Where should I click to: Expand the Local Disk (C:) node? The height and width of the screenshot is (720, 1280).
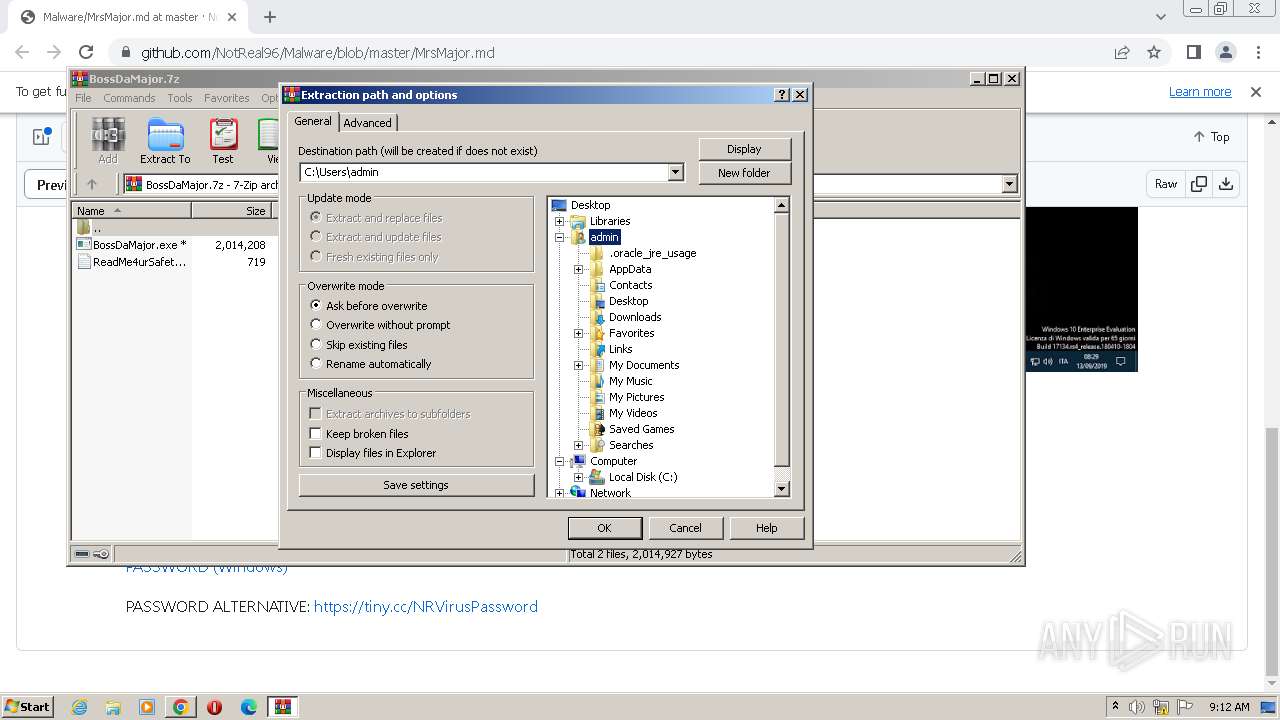[579, 477]
